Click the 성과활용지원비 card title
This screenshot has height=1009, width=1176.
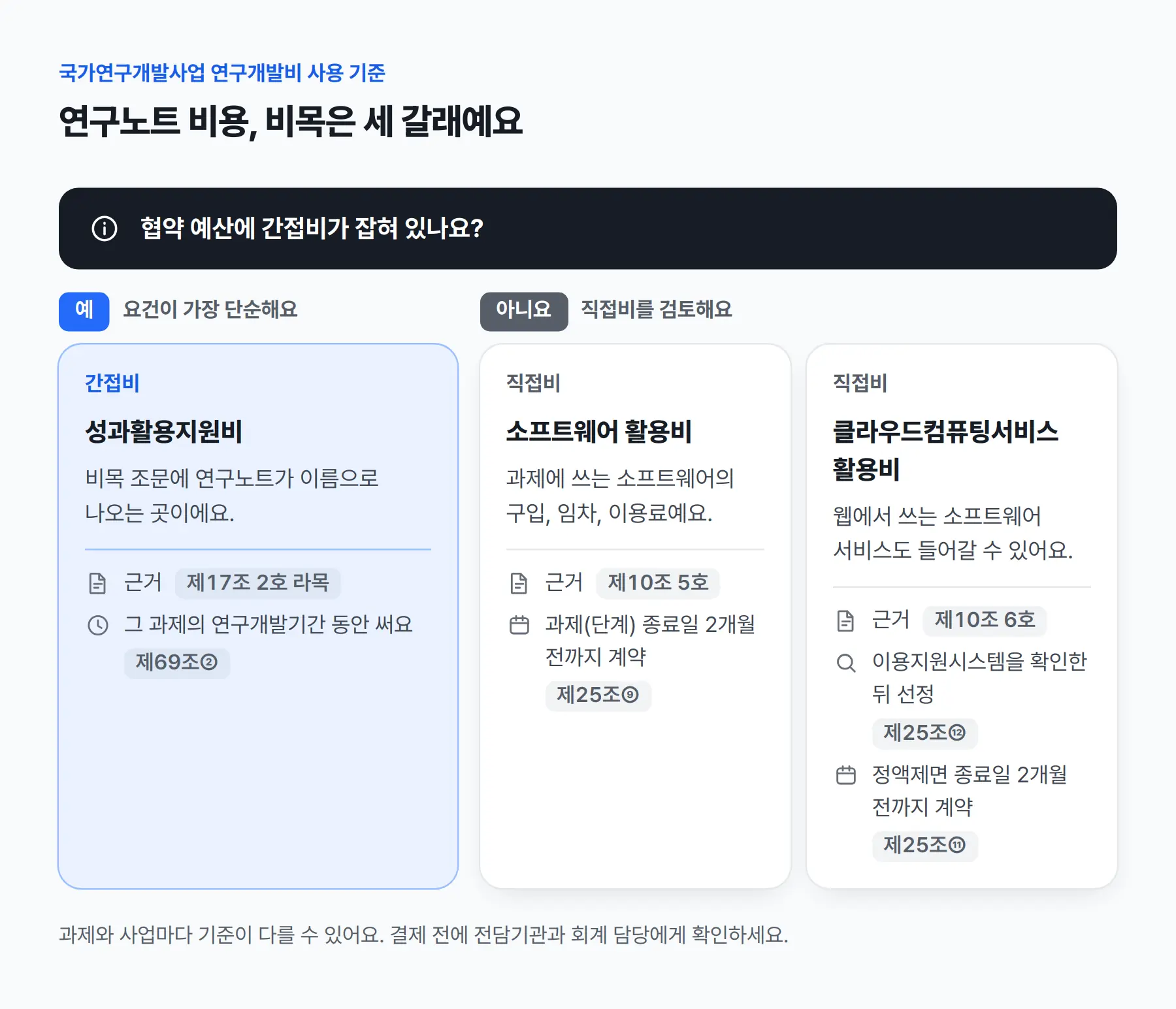(163, 432)
